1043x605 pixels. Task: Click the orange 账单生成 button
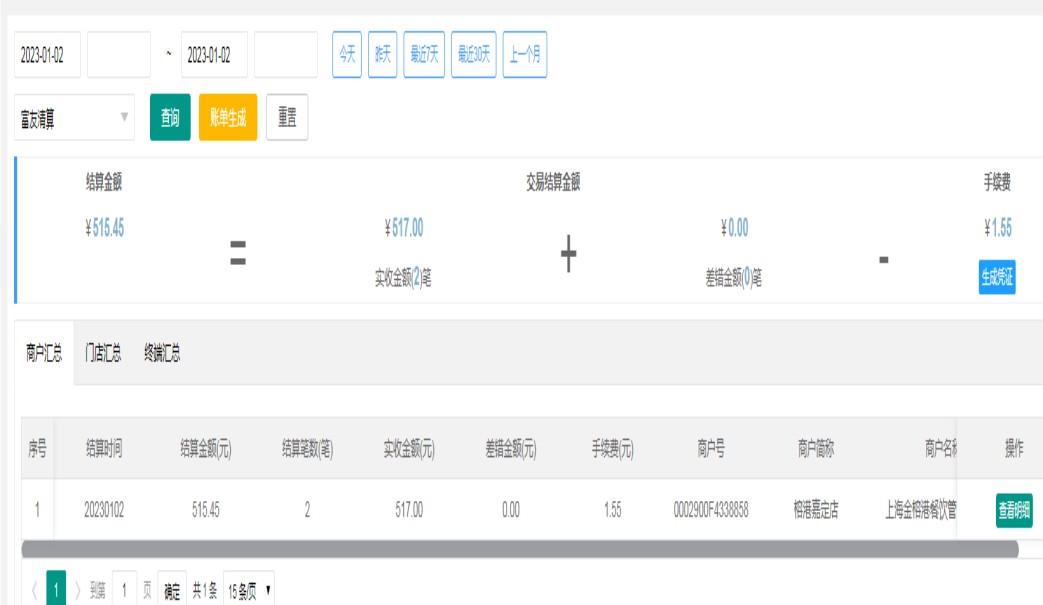tap(228, 118)
